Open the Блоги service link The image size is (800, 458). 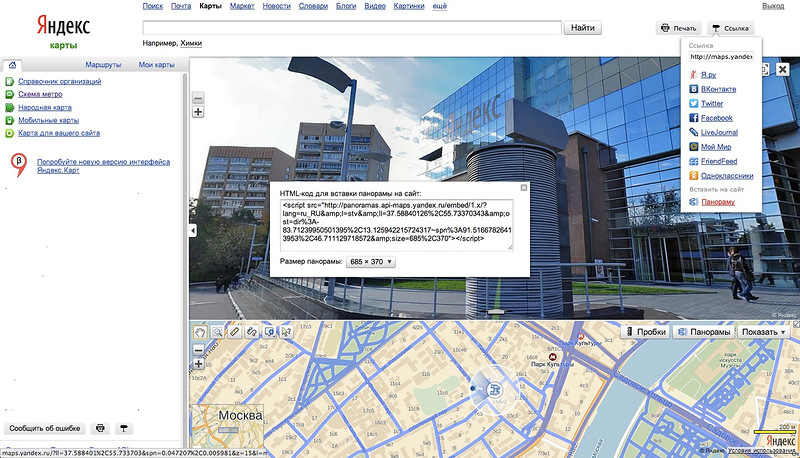click(x=346, y=6)
